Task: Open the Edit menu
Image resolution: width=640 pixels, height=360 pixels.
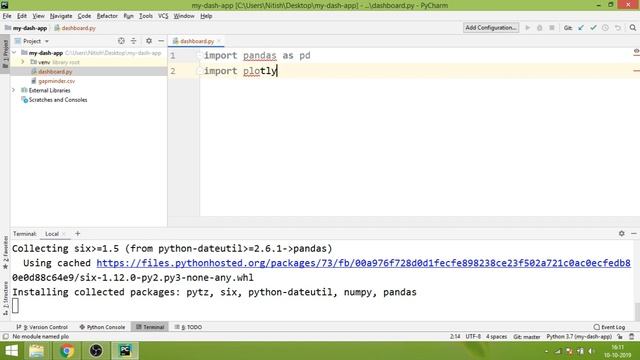Action: [22, 16]
